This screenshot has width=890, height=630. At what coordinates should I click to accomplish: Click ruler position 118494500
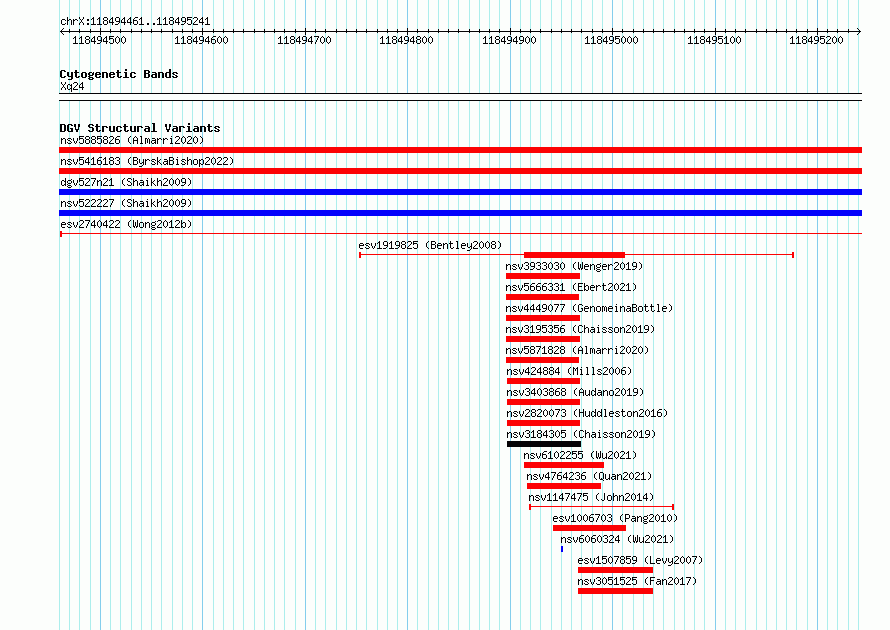click(x=99, y=40)
